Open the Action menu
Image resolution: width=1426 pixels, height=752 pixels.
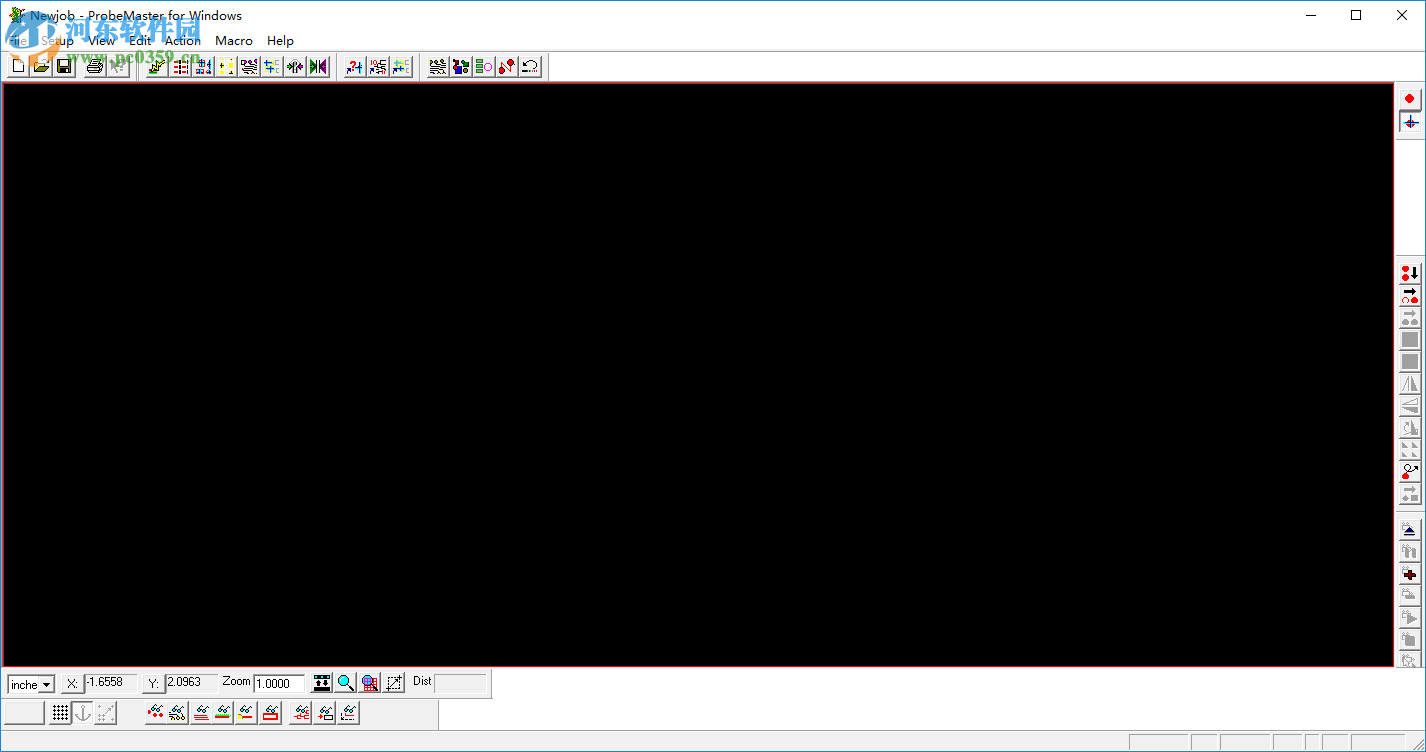coord(182,41)
